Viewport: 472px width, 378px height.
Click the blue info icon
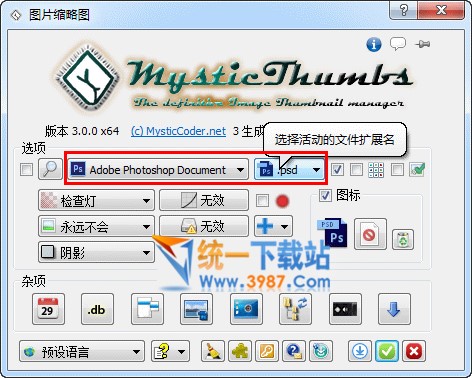coord(374,44)
